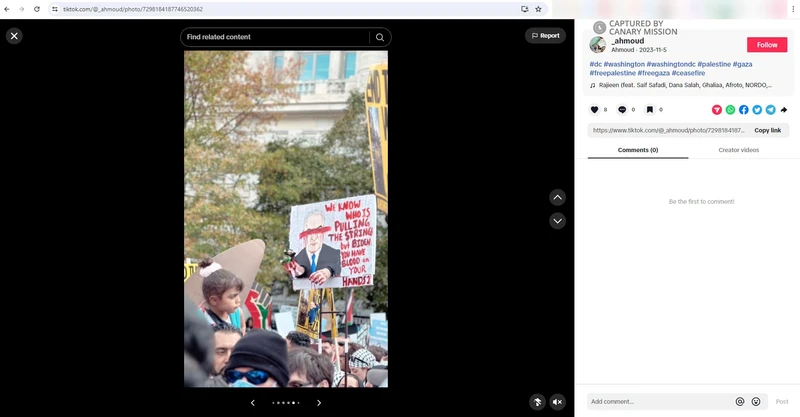The image size is (800, 417).
Task: Bookmark this photo post
Action: point(649,110)
